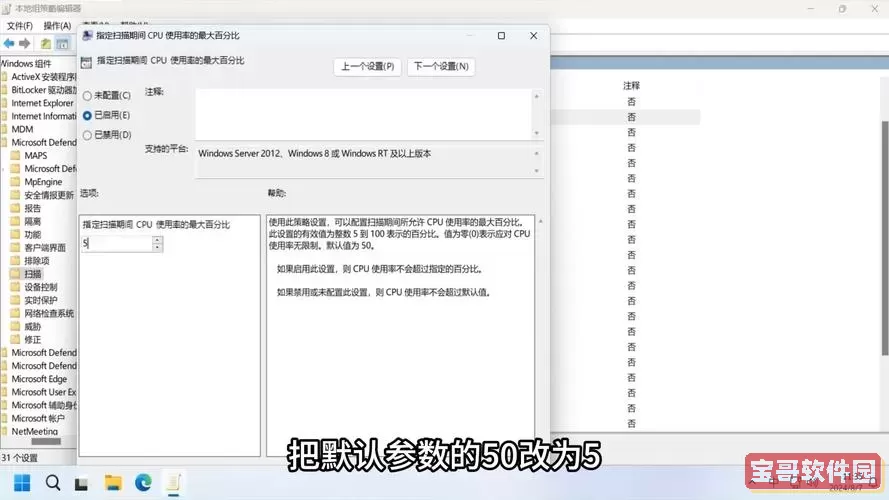Screen dimensions: 889x500
Task: Maximize the CPU usage policy dialog
Action: (x=501, y=36)
